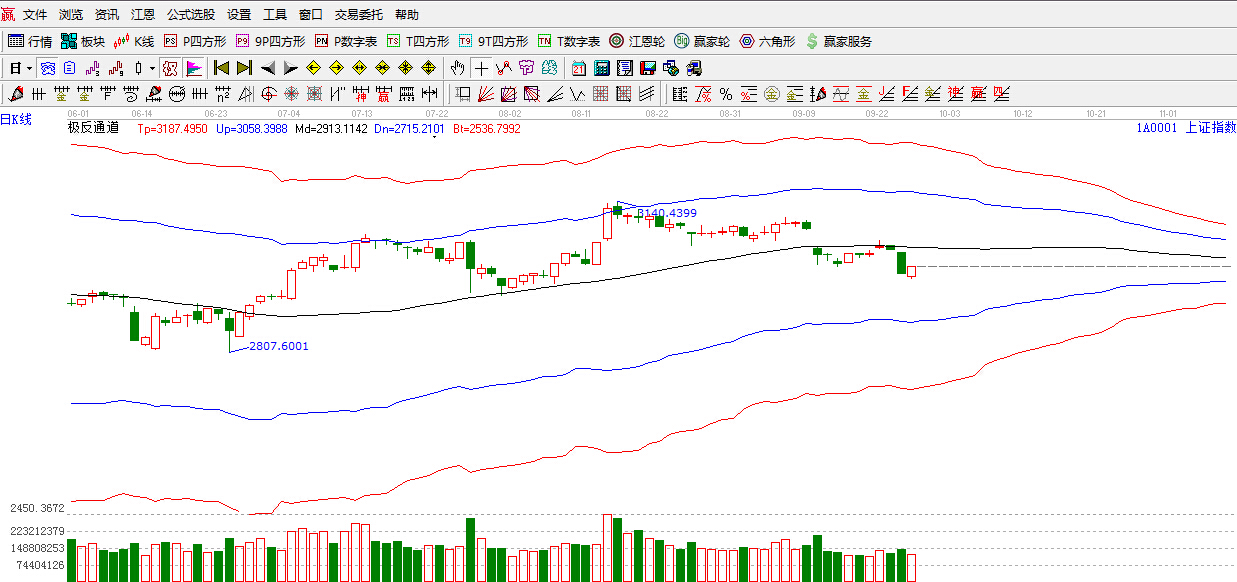1237x582 pixels.
Task: Toggle the crosshair cursor button
Action: [x=481, y=68]
